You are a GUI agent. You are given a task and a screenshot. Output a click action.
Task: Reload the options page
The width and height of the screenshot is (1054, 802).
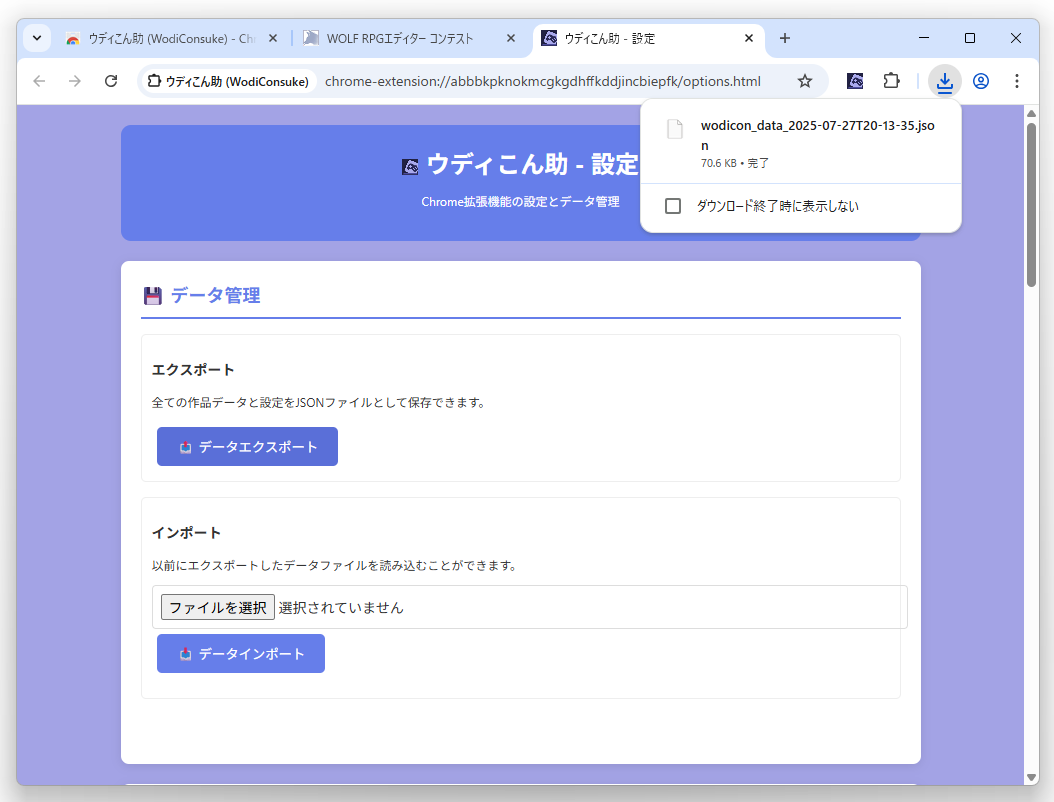coord(111,81)
